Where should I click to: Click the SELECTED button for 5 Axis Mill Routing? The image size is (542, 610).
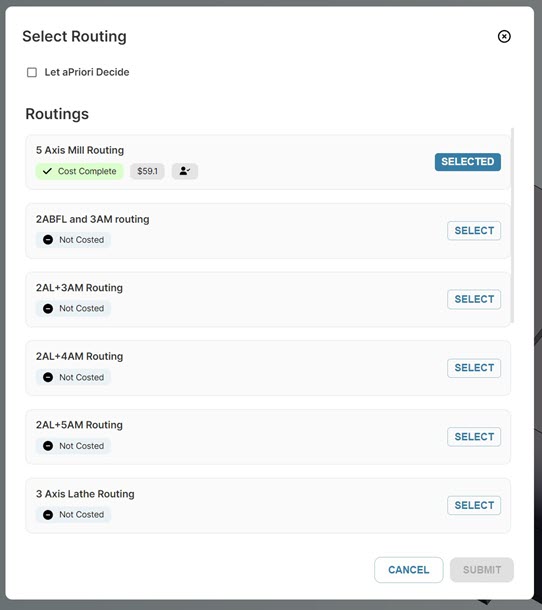[468, 162]
